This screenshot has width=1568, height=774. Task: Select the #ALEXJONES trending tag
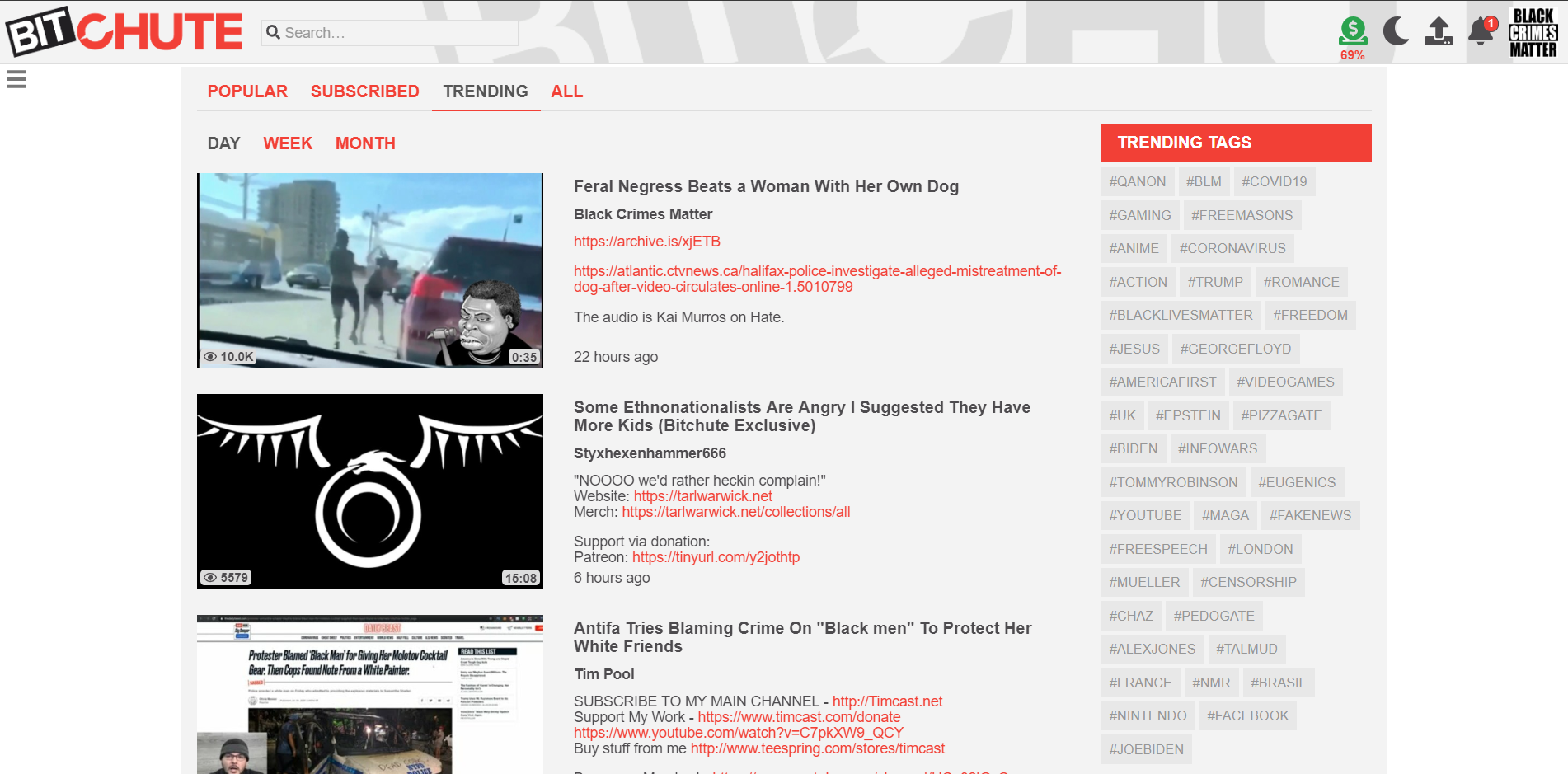(1153, 649)
